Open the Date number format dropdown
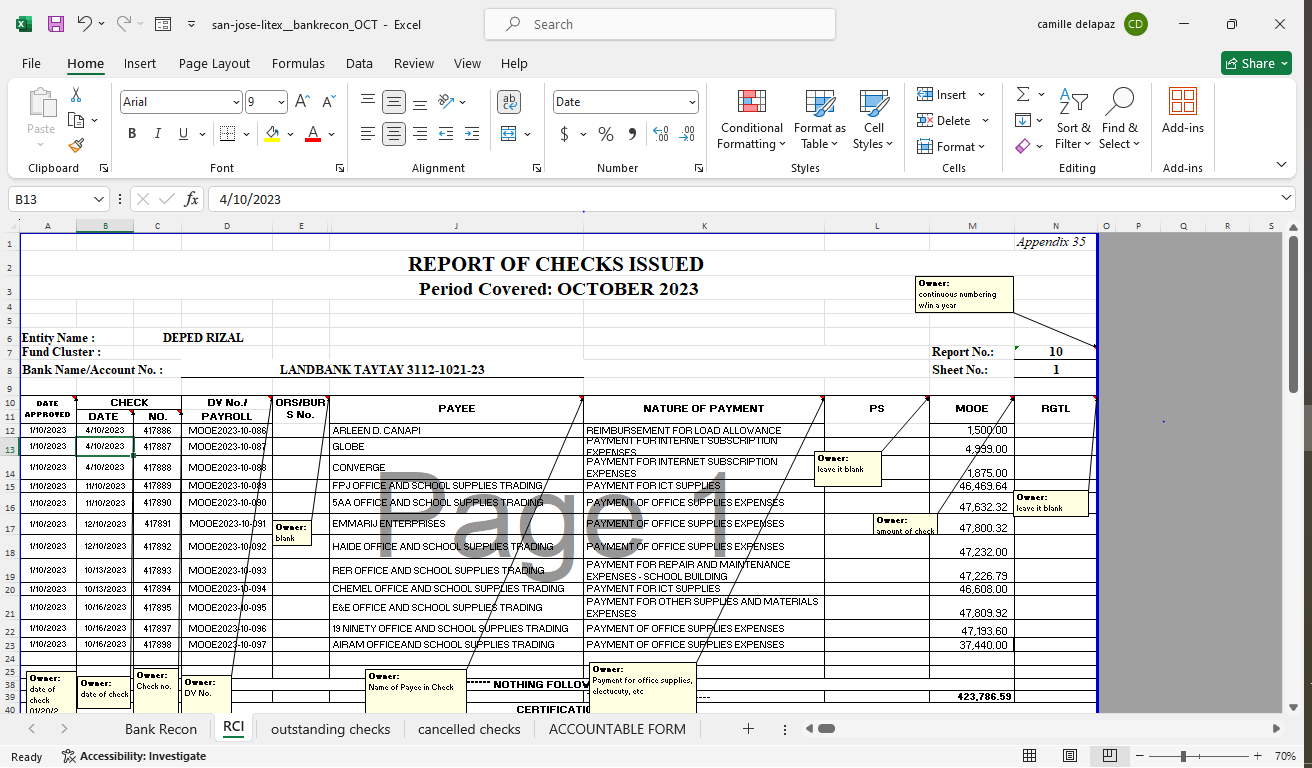The height and width of the screenshot is (768, 1312). click(692, 102)
